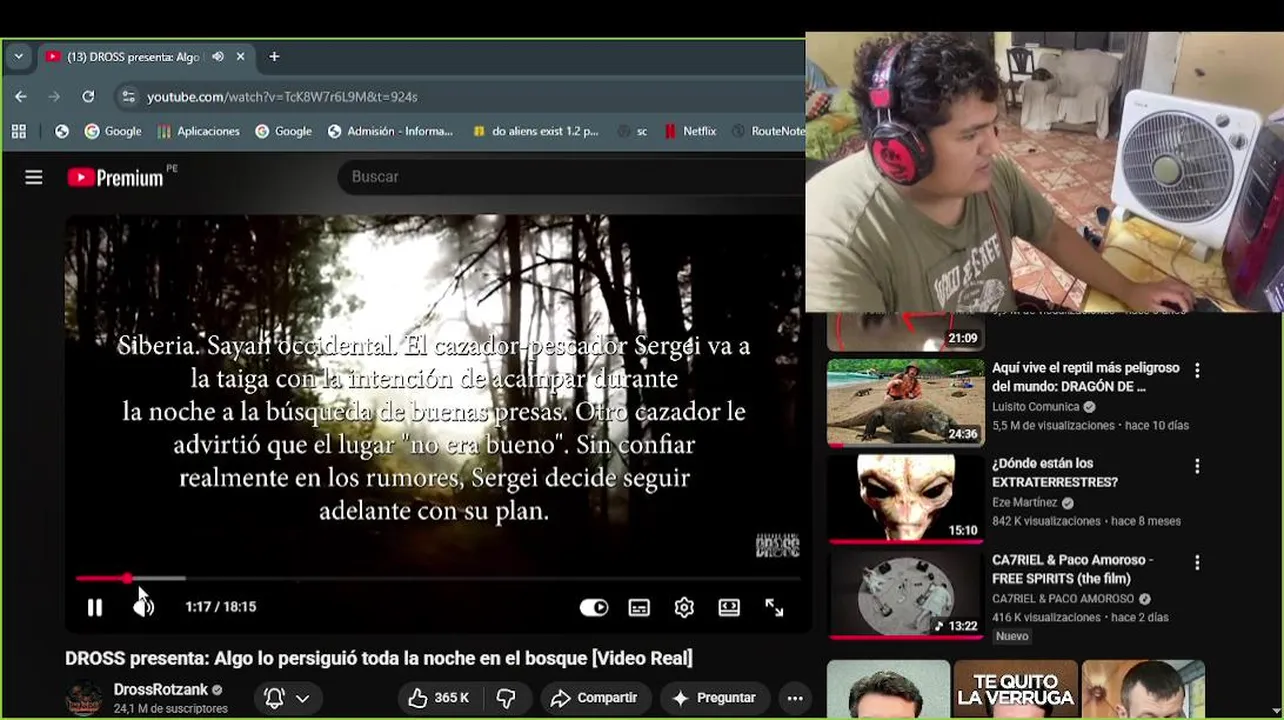Open the DRAGÓN DE Komodo video thumbnail
The image size is (1284, 720).
pos(905,402)
